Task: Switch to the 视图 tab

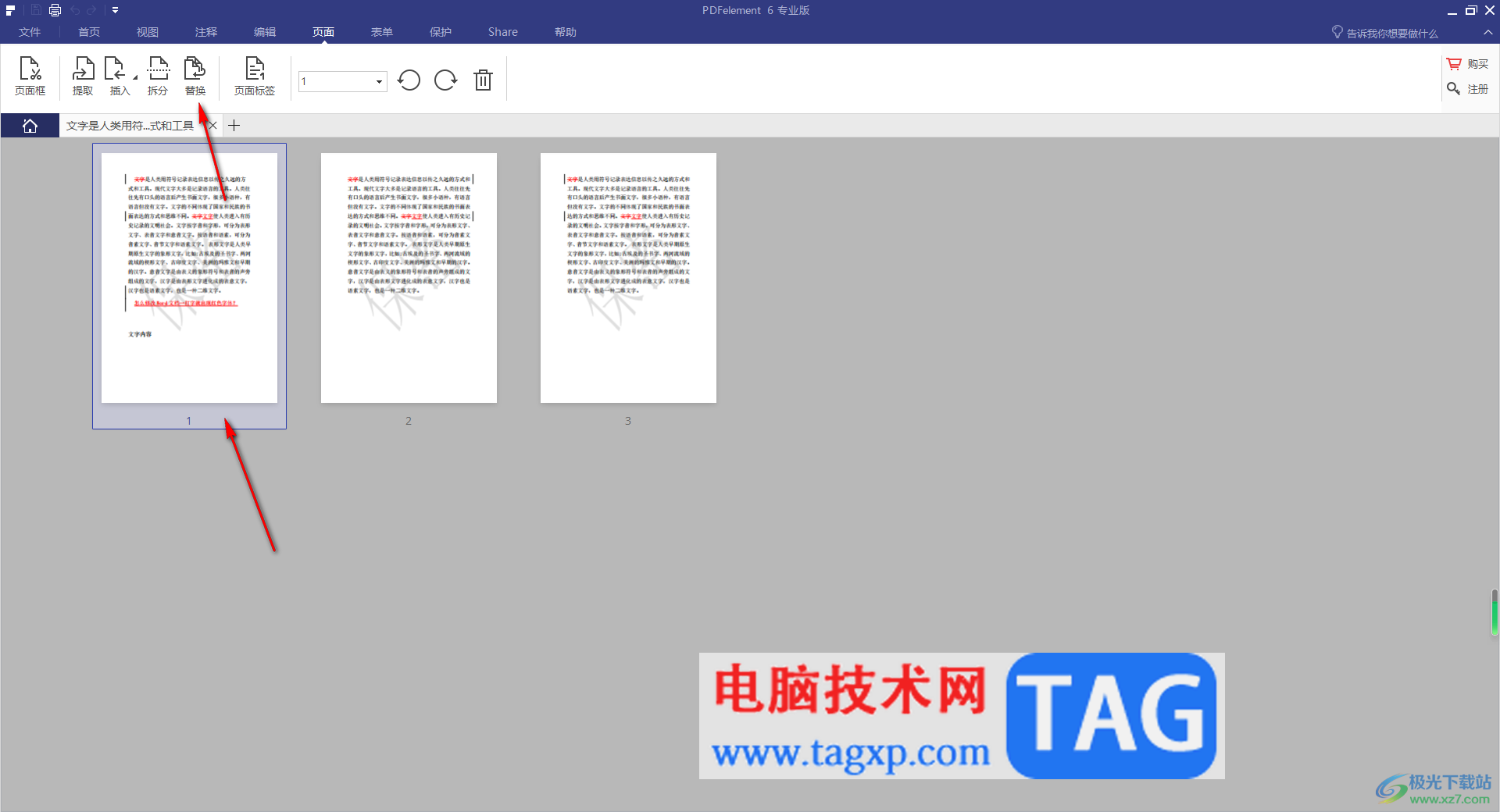Action: [148, 32]
